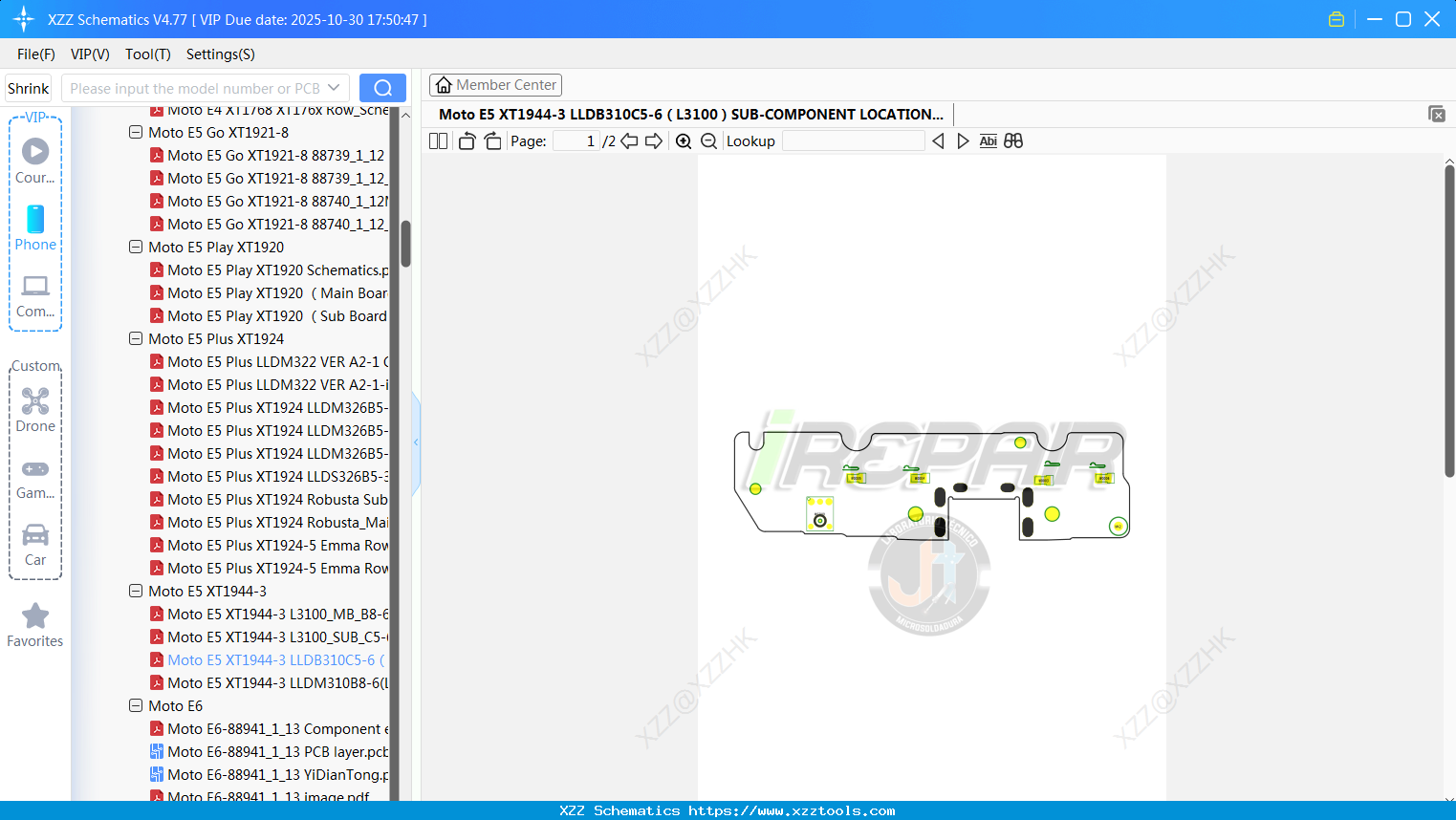Zoom out of the schematic

pos(708,141)
